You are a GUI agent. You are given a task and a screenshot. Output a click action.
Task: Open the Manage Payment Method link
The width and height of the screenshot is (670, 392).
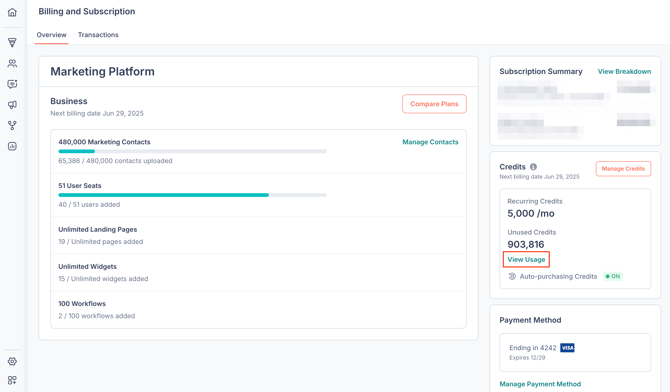pos(540,384)
